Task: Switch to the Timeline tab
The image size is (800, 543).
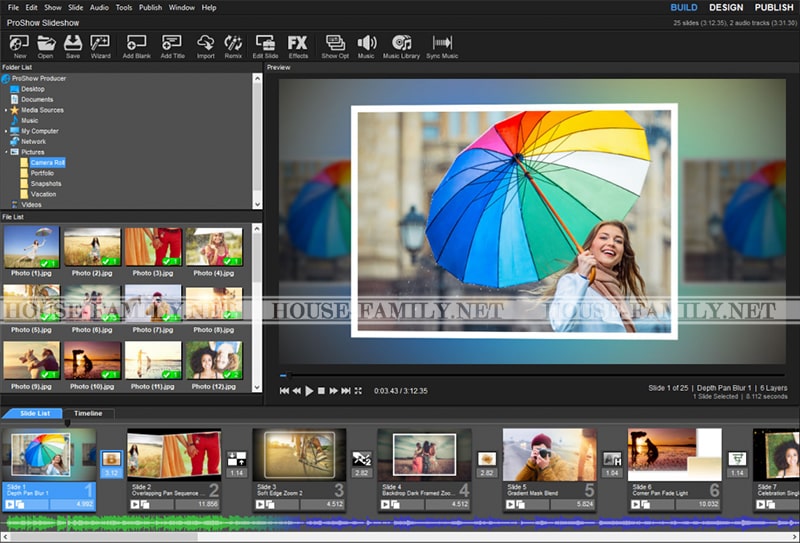Action: [88, 413]
